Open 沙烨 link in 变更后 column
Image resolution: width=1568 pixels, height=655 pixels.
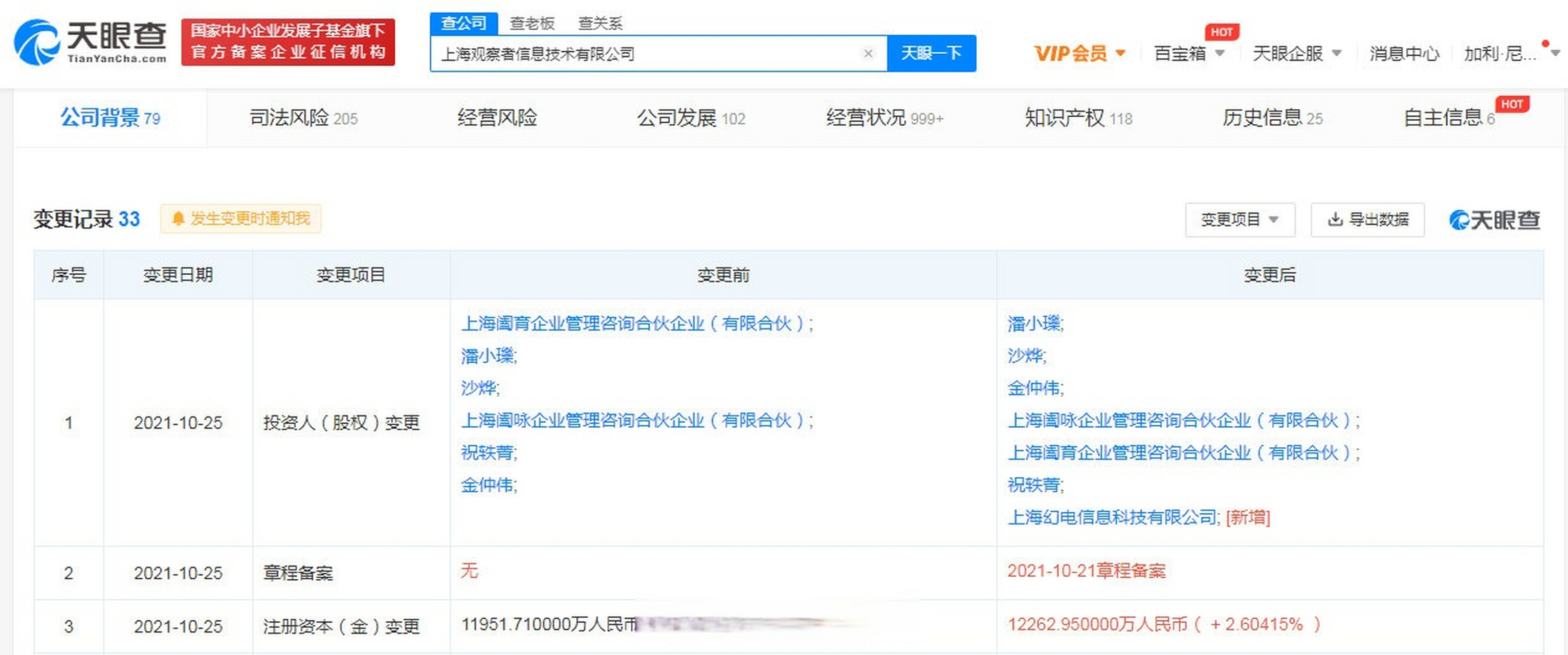[x=1025, y=356]
